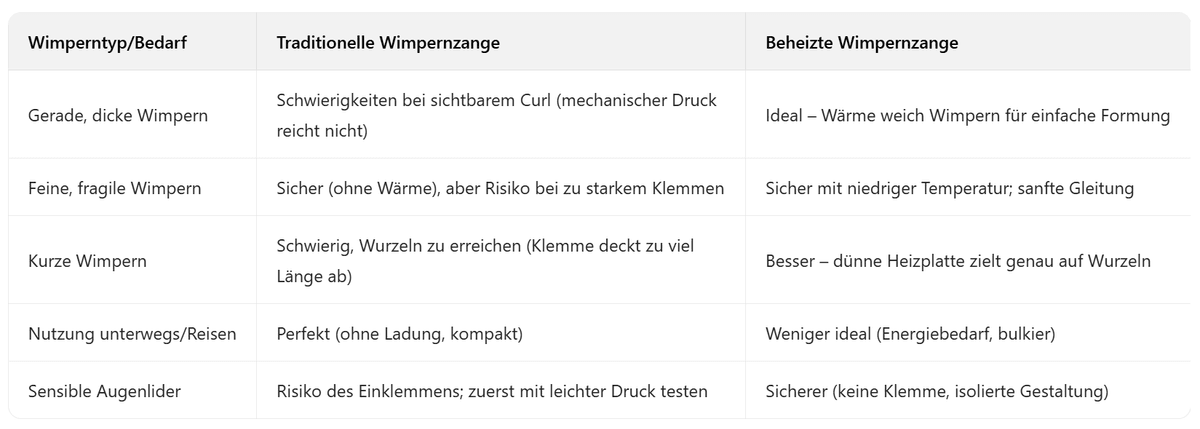Select the 'Perfekt (ohne Ladung, kompakt)' cell
This screenshot has width=1200, height=429.
[x=400, y=333]
